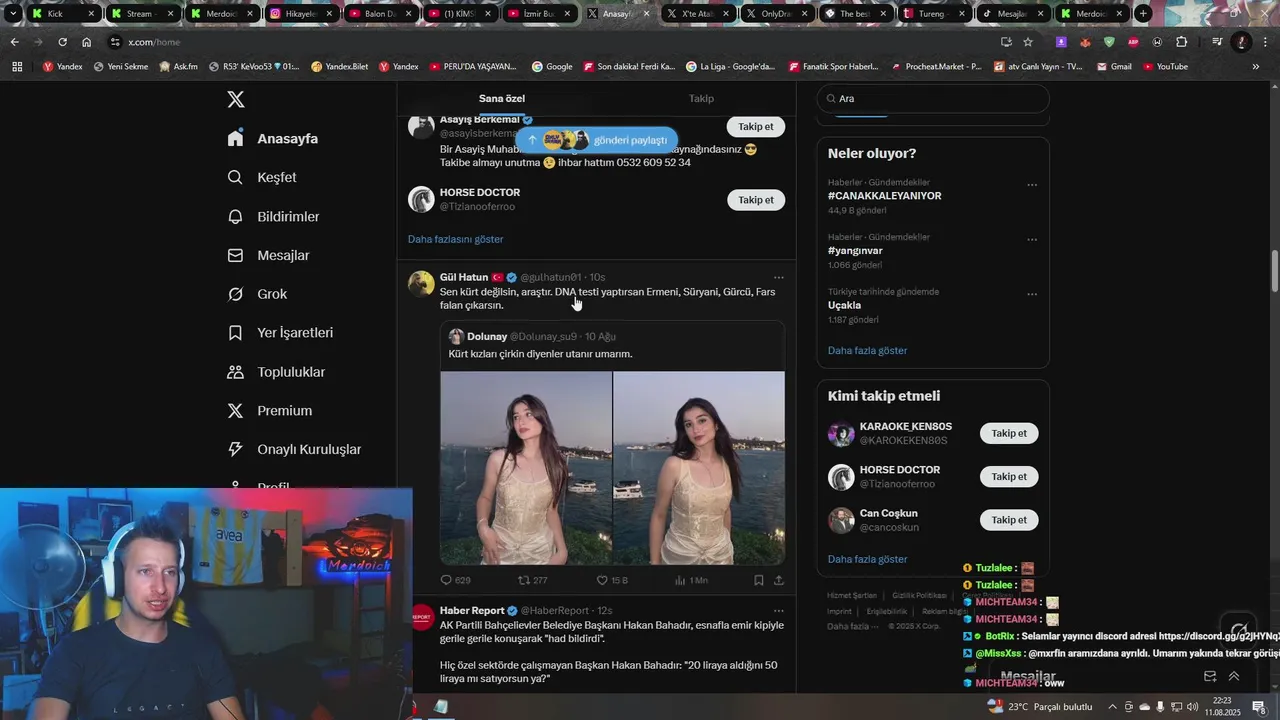This screenshot has width=1280, height=720.
Task: Open Gmail bookmark in bookmarks bar
Action: pyautogui.click(x=1115, y=67)
